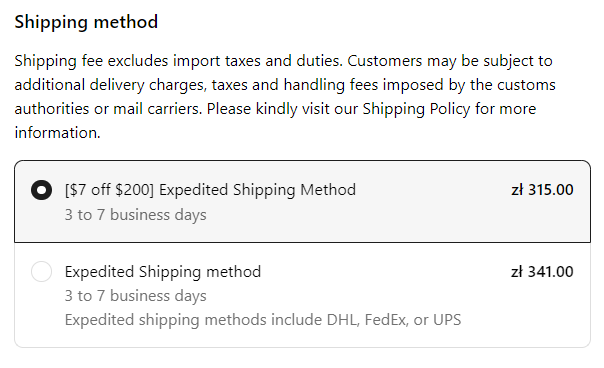This screenshot has height=368, width=604.
Task: Choose the "Expedited Shipping method" option label
Action: 163,272
